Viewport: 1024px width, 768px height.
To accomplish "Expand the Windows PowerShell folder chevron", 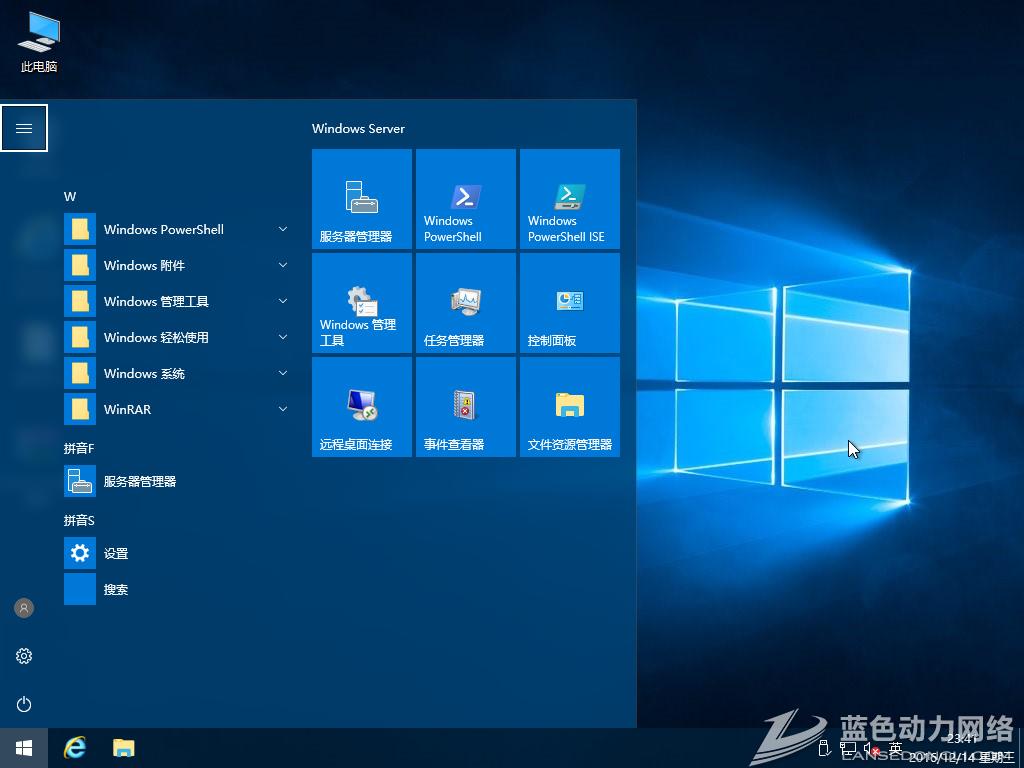I will tap(283, 229).
